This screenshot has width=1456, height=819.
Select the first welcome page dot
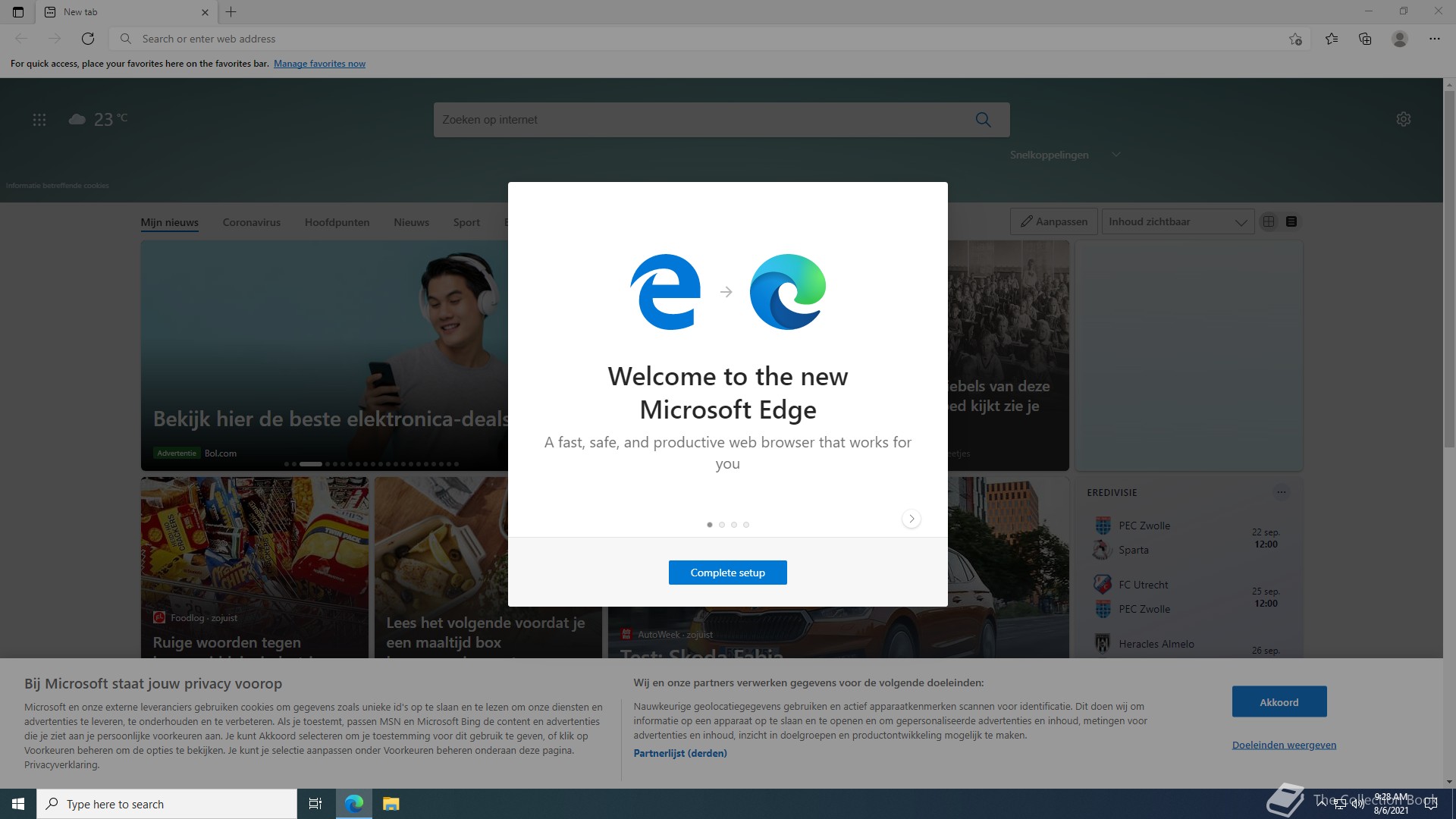710,525
